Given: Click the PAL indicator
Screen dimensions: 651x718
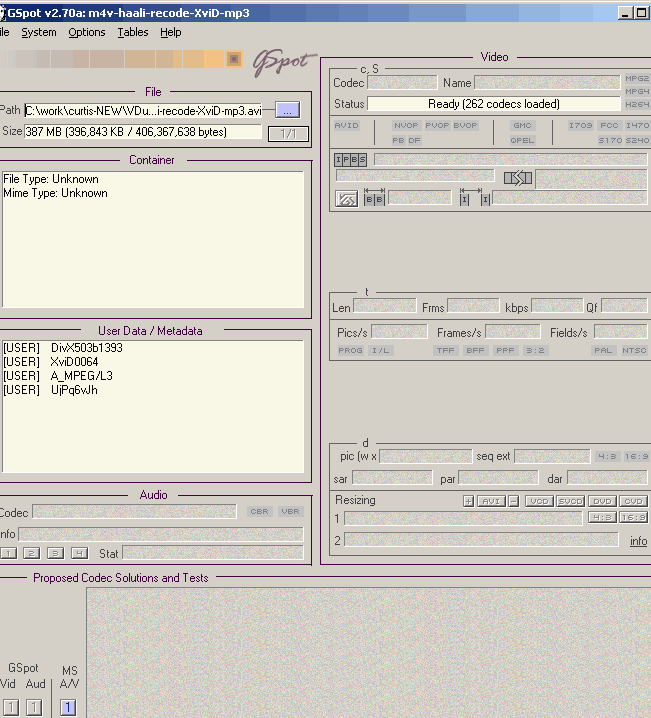Looking at the screenshot, I should [x=603, y=351].
